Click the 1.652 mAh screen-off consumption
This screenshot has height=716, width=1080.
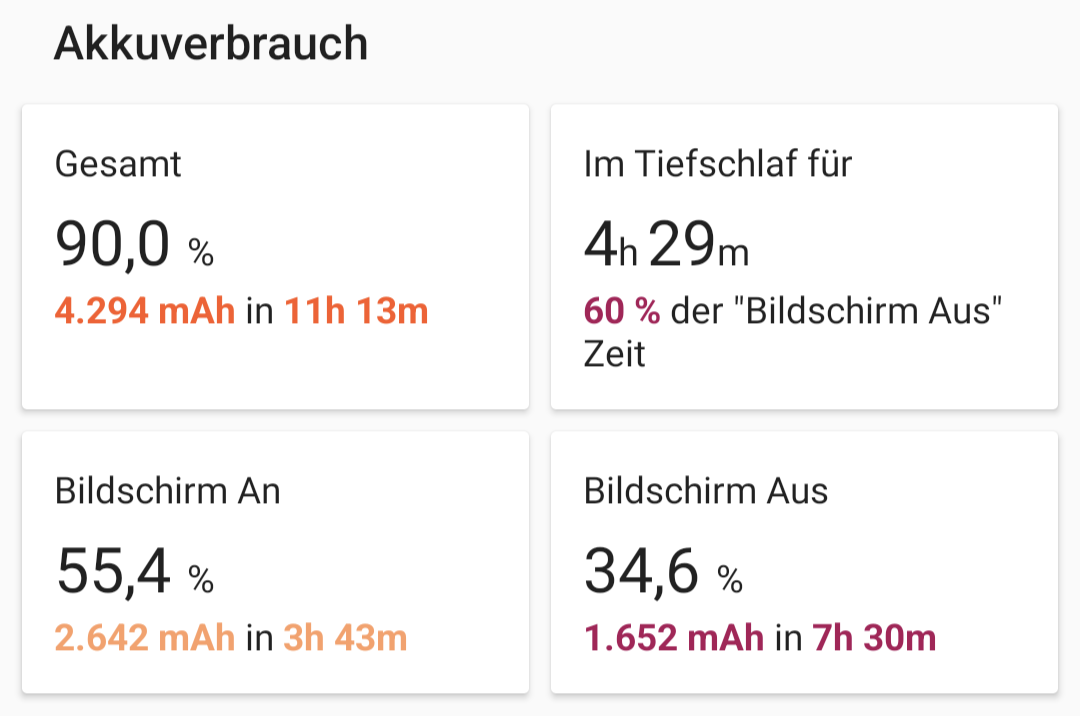pos(674,638)
